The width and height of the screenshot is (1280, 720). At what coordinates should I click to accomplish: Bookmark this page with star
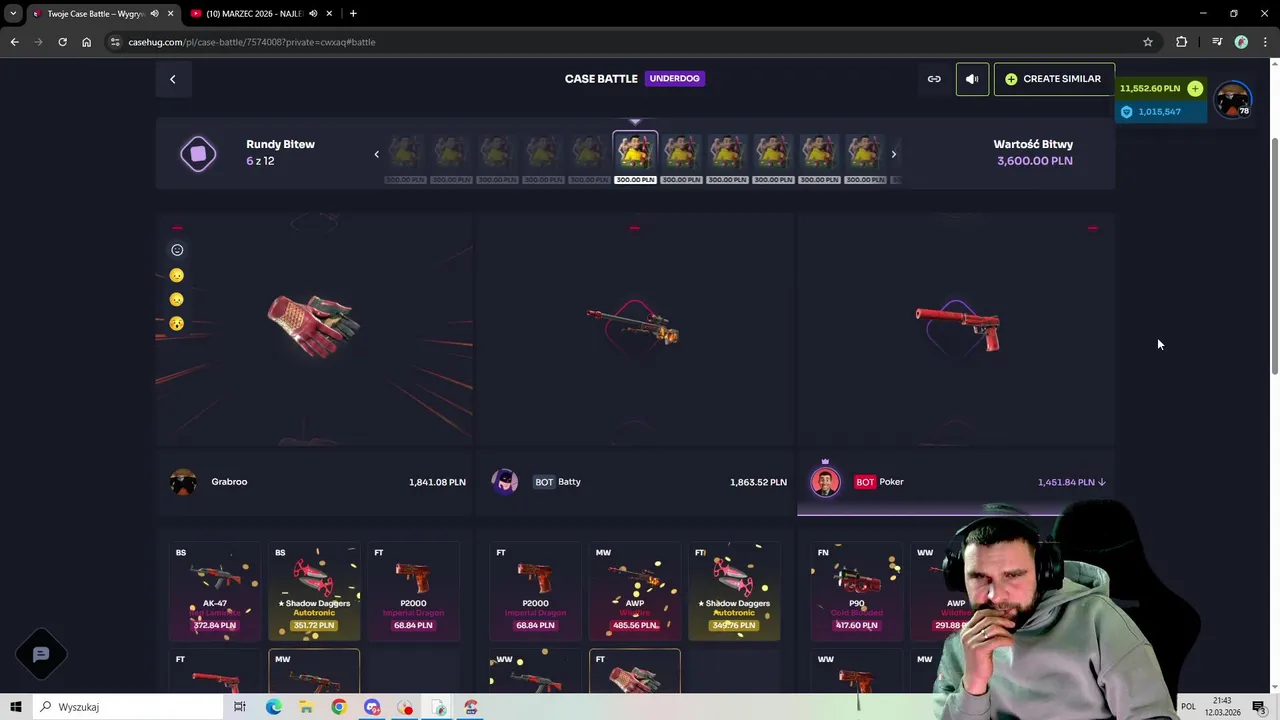pyautogui.click(x=1148, y=42)
